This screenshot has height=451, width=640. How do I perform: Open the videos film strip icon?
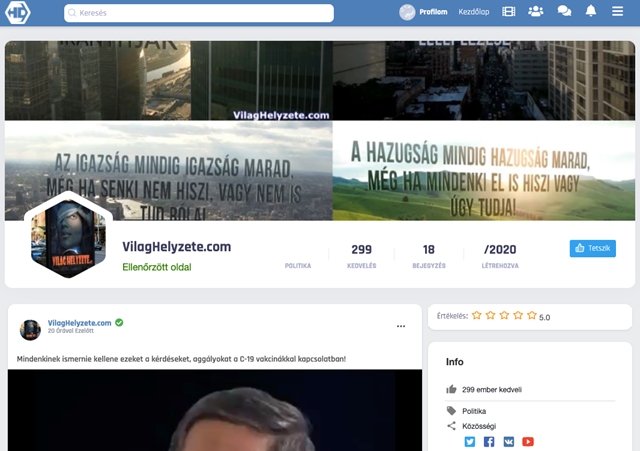[509, 12]
